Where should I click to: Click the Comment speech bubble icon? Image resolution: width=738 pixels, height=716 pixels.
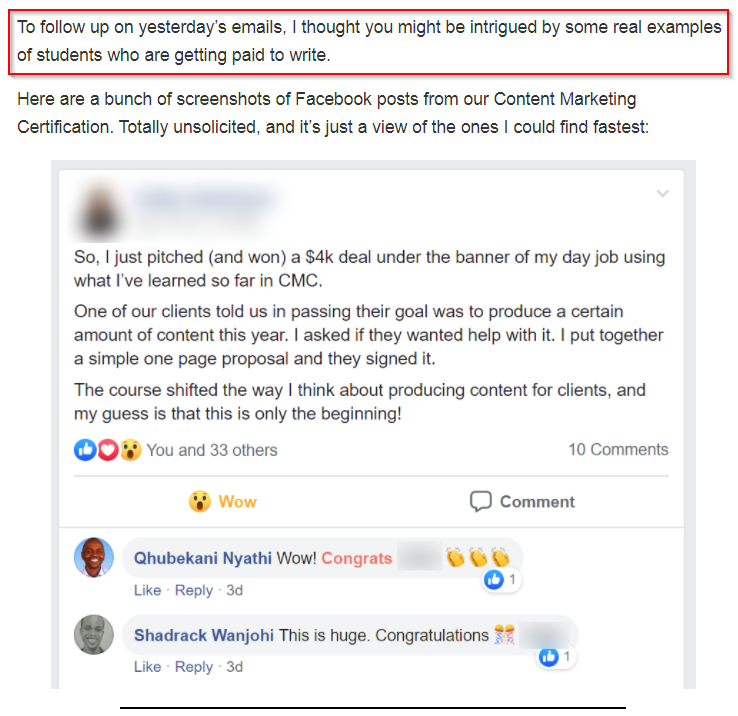481,501
